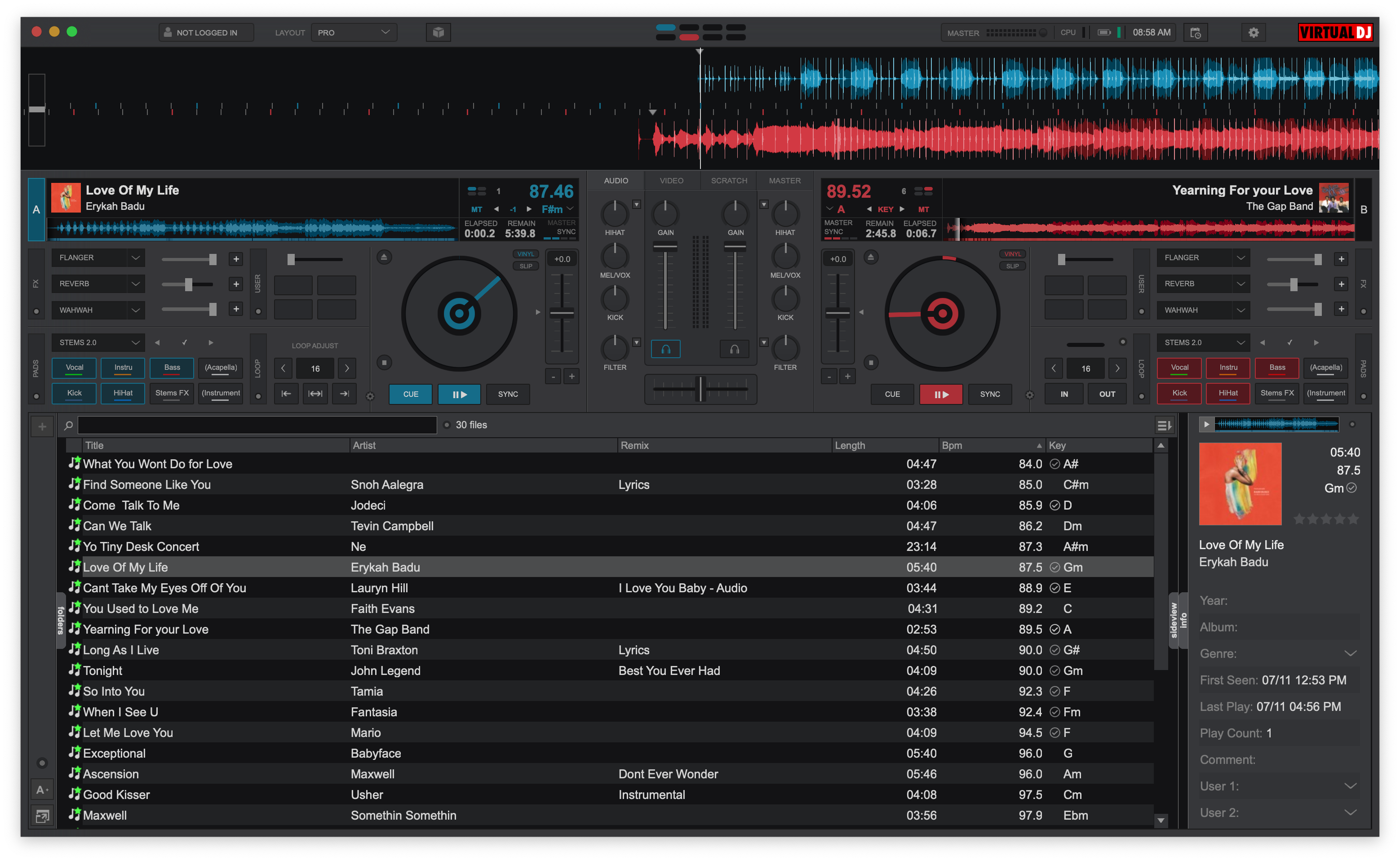Open the LAYOUT PRO dropdown

click(x=354, y=32)
